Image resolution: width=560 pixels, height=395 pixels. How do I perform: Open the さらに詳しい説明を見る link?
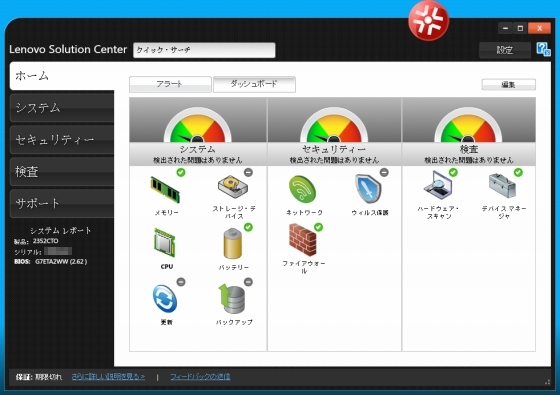point(108,376)
